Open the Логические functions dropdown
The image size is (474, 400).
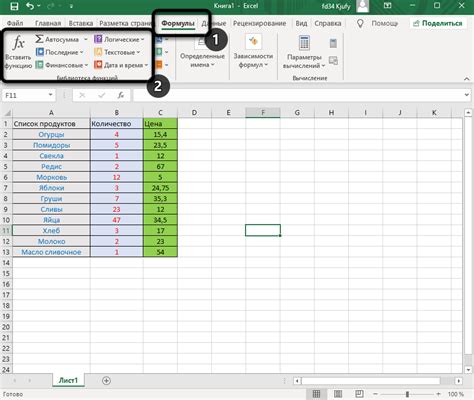(119, 39)
